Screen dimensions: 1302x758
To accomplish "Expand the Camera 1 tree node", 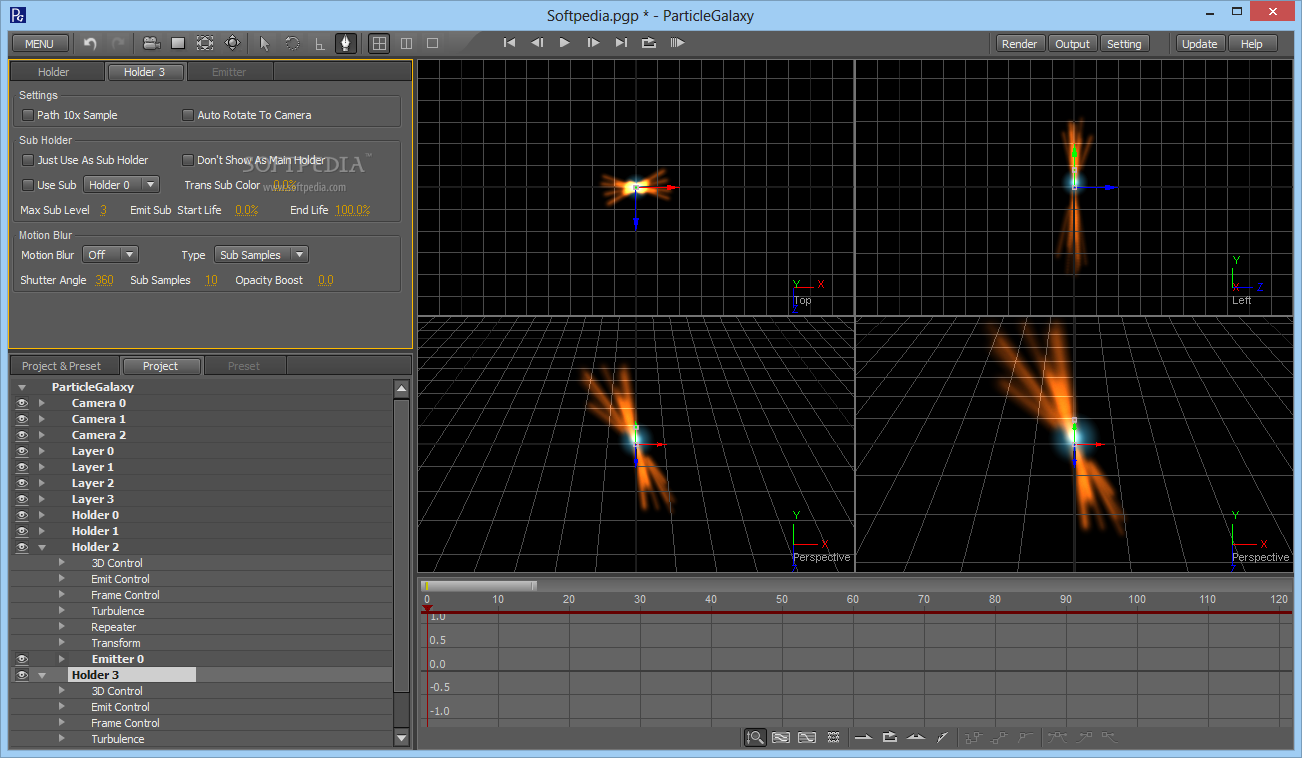I will (42, 419).
